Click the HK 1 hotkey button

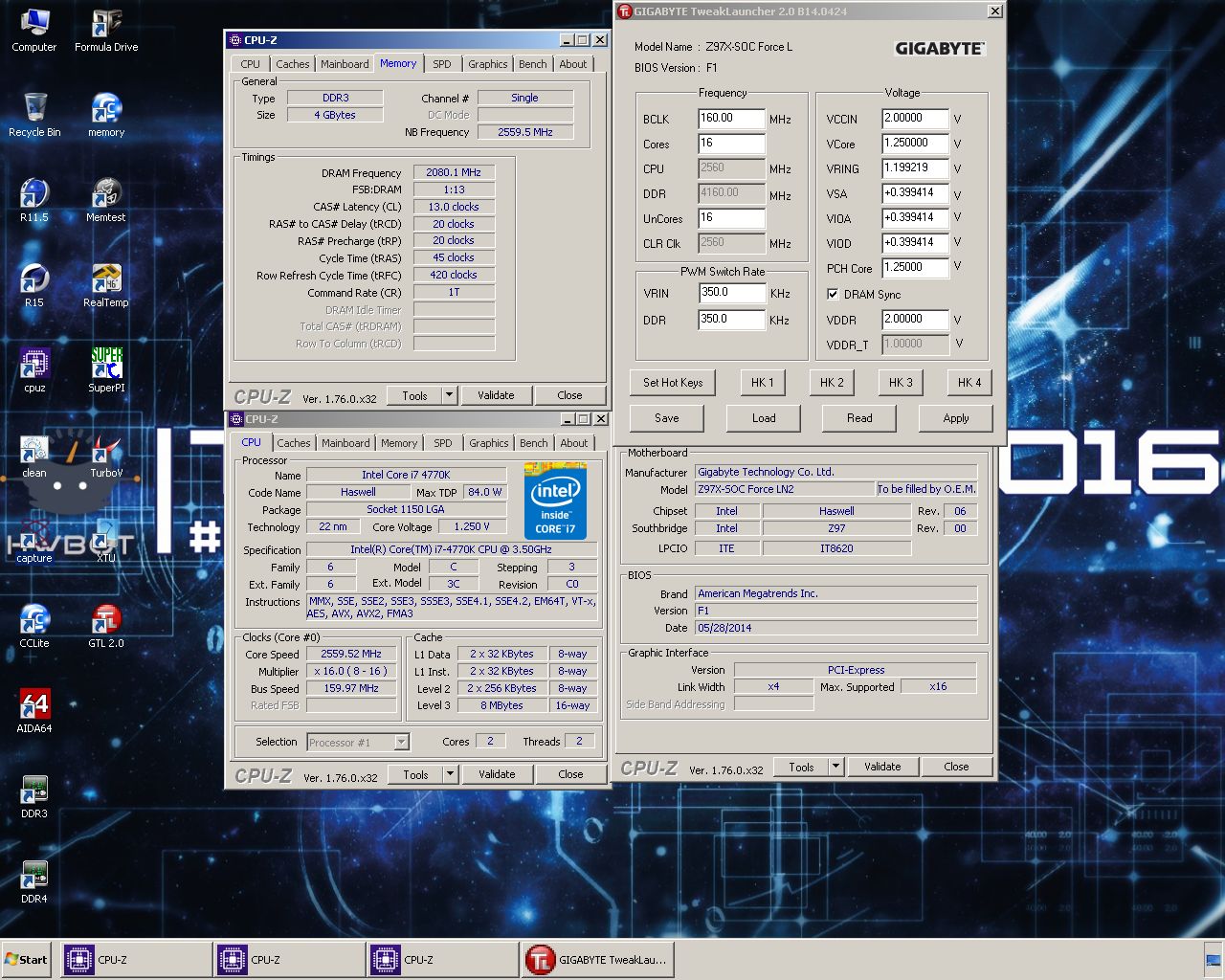point(763,383)
